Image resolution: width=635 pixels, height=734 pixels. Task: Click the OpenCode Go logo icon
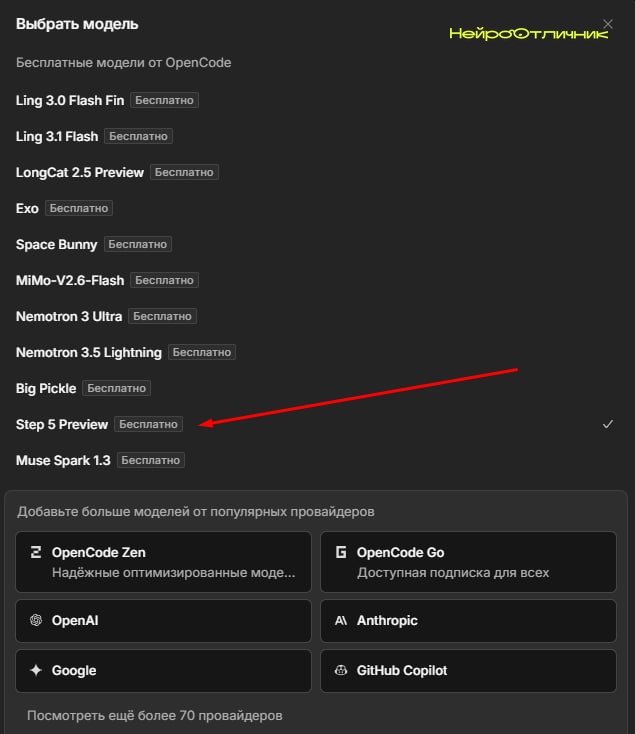coord(341,552)
